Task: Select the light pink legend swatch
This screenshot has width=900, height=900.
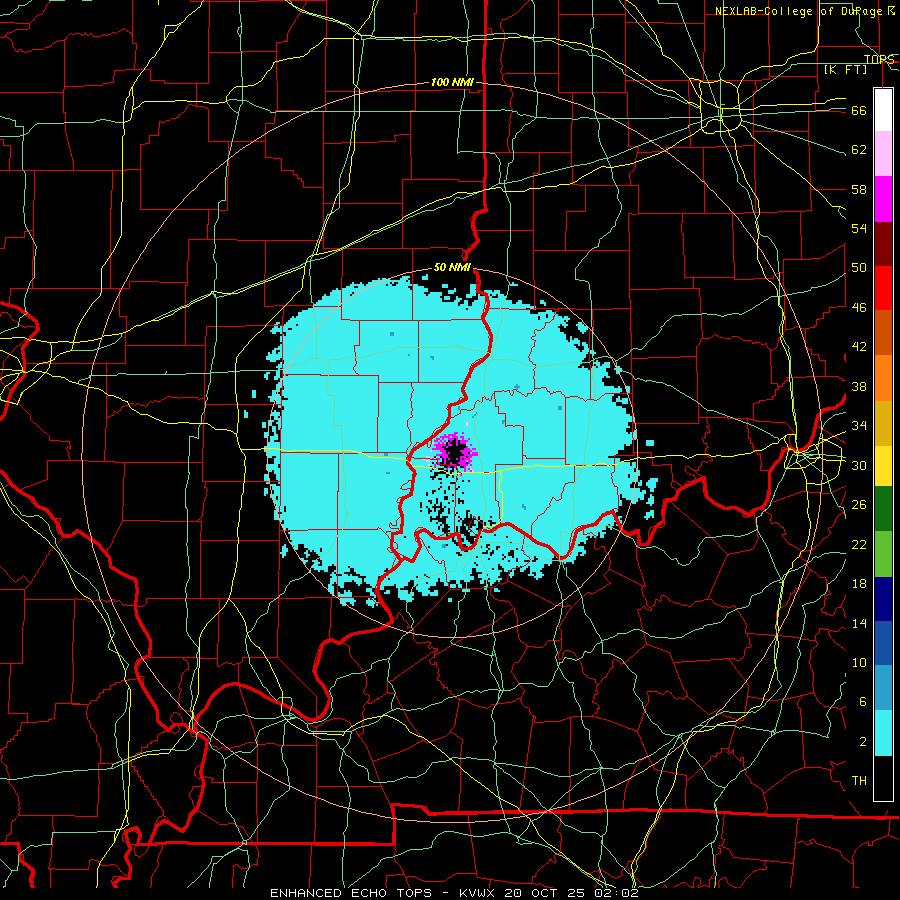Action: 883,154
